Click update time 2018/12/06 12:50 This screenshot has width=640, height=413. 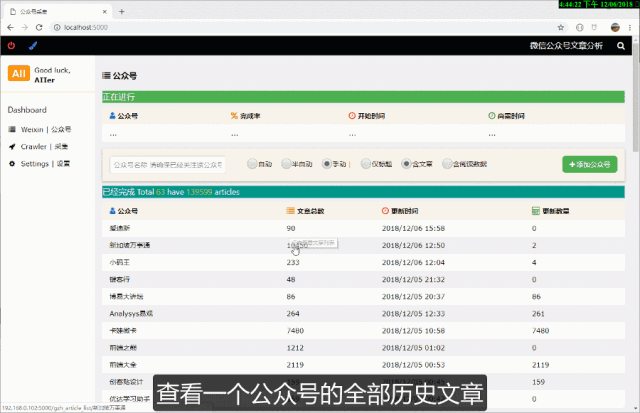pos(413,245)
